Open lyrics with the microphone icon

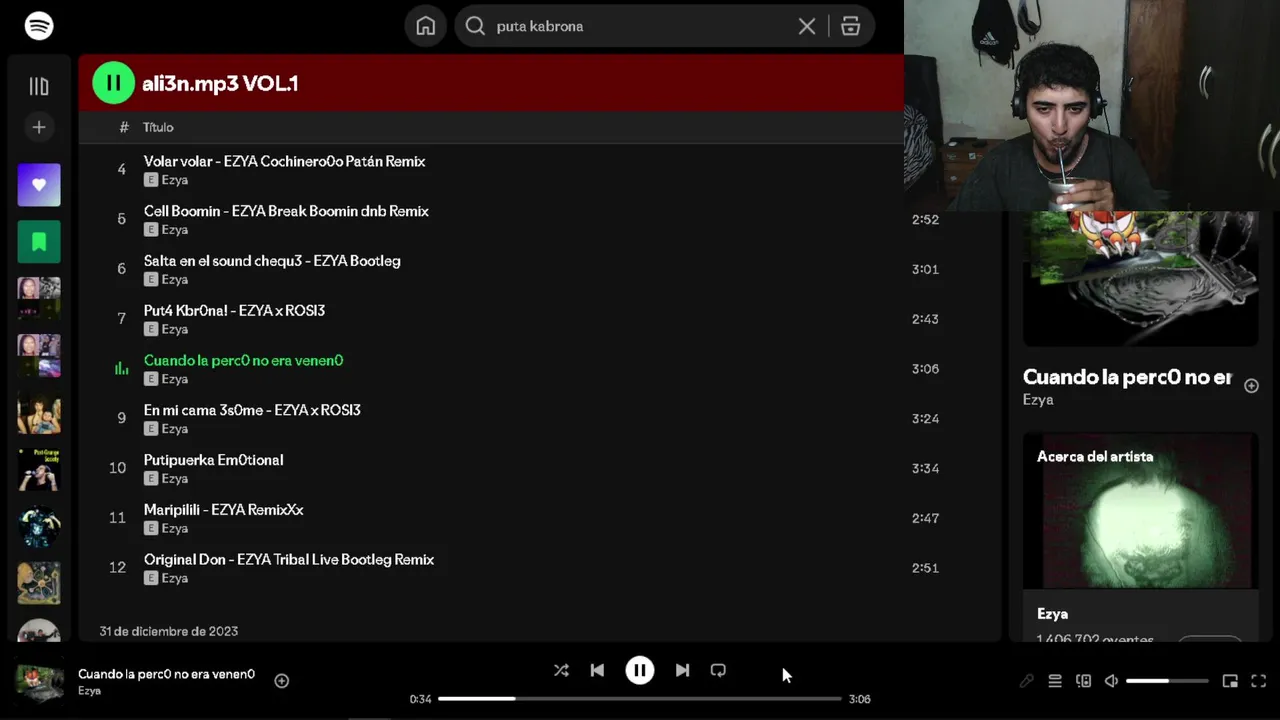tap(1027, 681)
